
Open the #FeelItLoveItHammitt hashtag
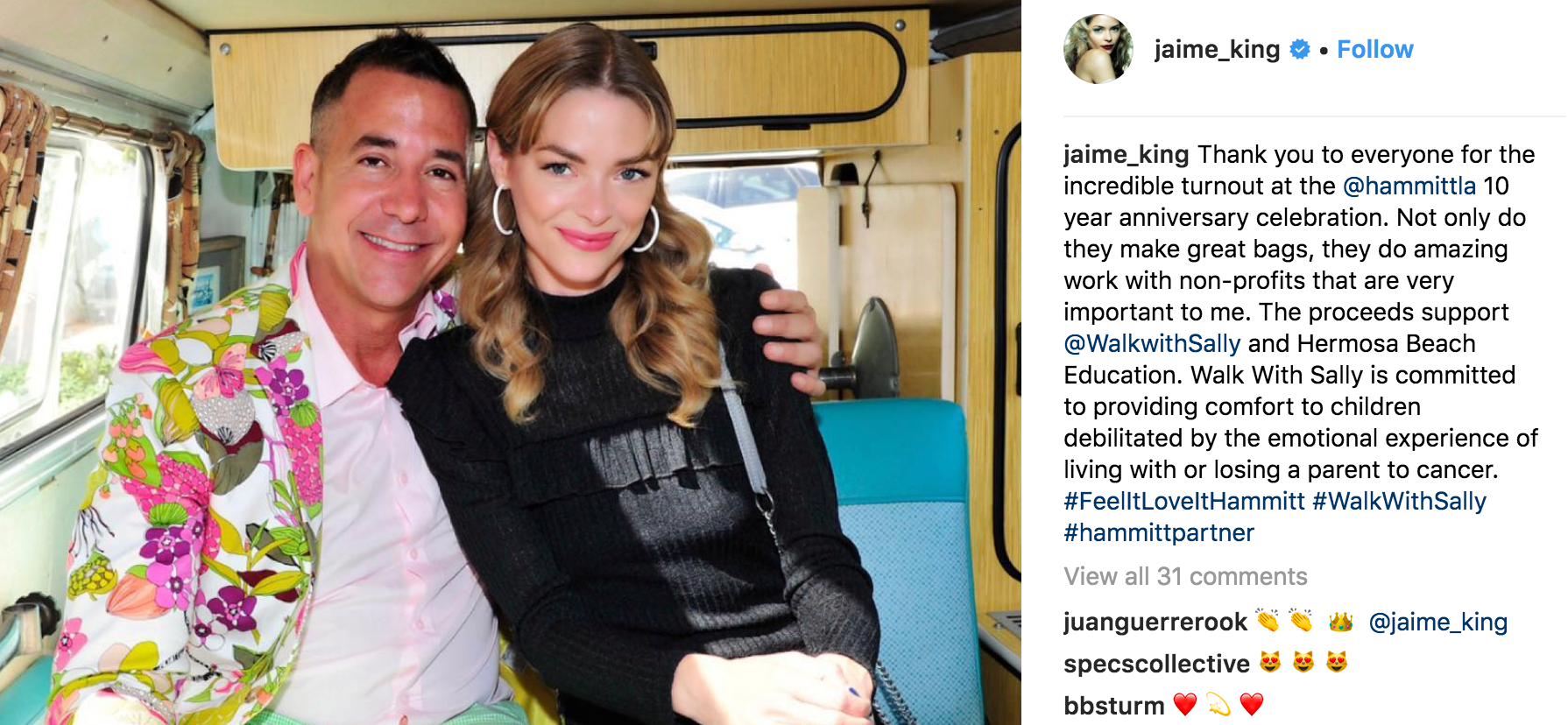[1184, 501]
